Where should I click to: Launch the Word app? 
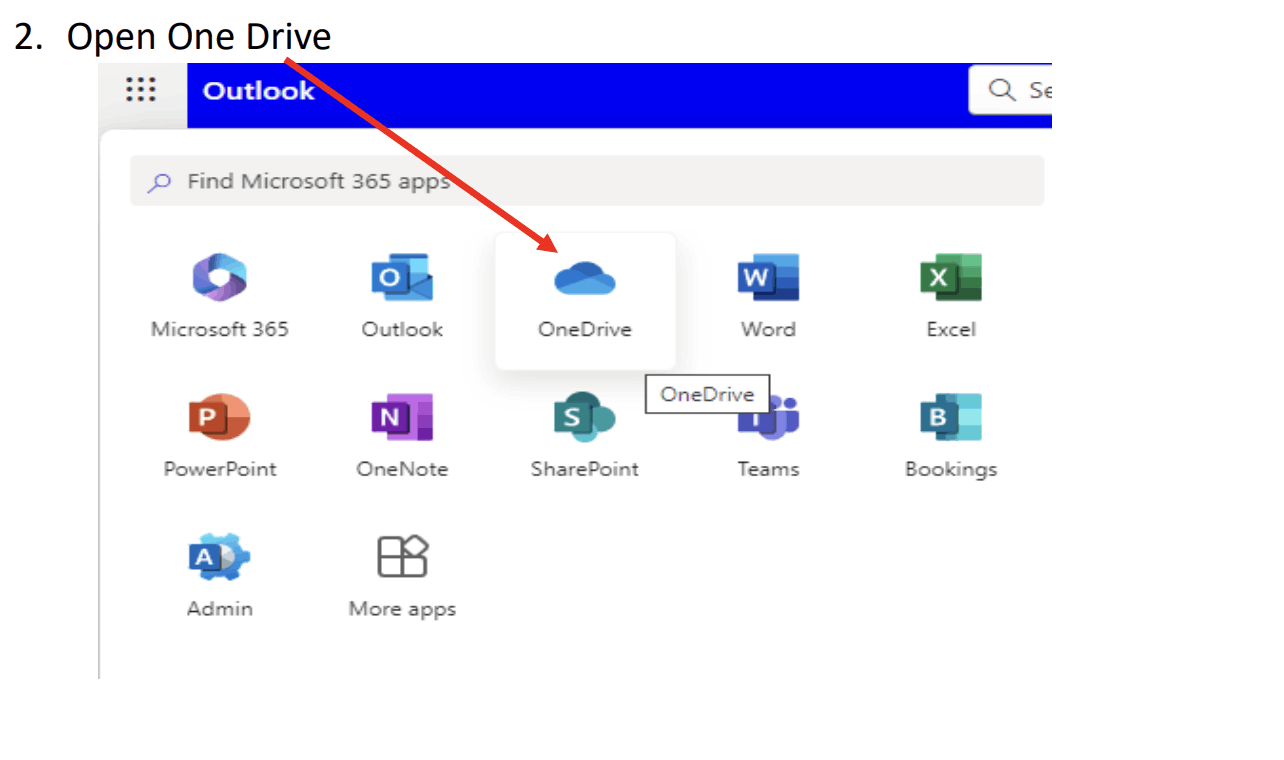pyautogui.click(x=768, y=295)
